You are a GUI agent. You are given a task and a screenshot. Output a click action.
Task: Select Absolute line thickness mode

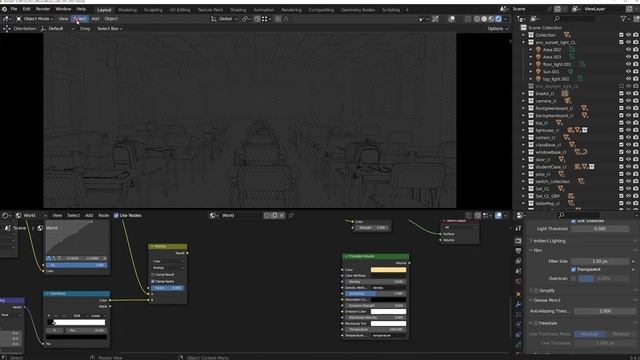(x=589, y=334)
